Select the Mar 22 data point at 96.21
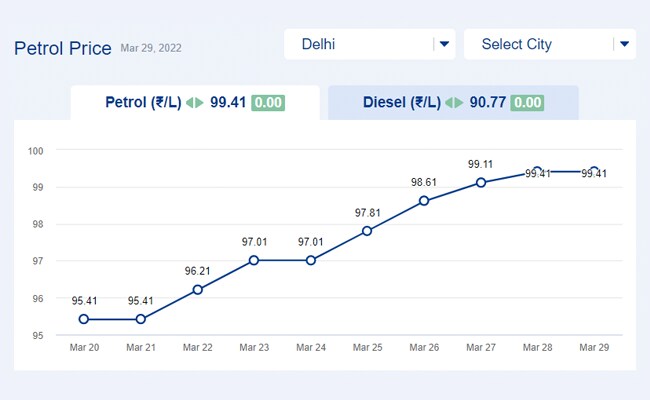The image size is (650, 400). pos(197,289)
